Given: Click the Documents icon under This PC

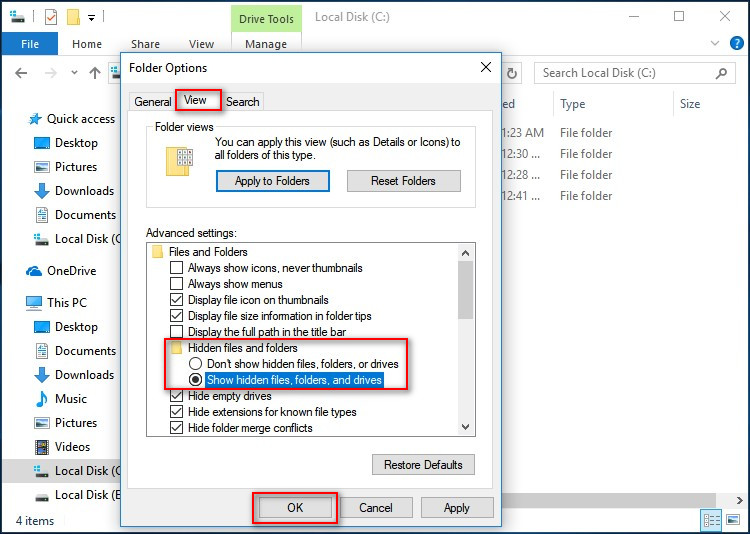Looking at the screenshot, I should (42, 351).
